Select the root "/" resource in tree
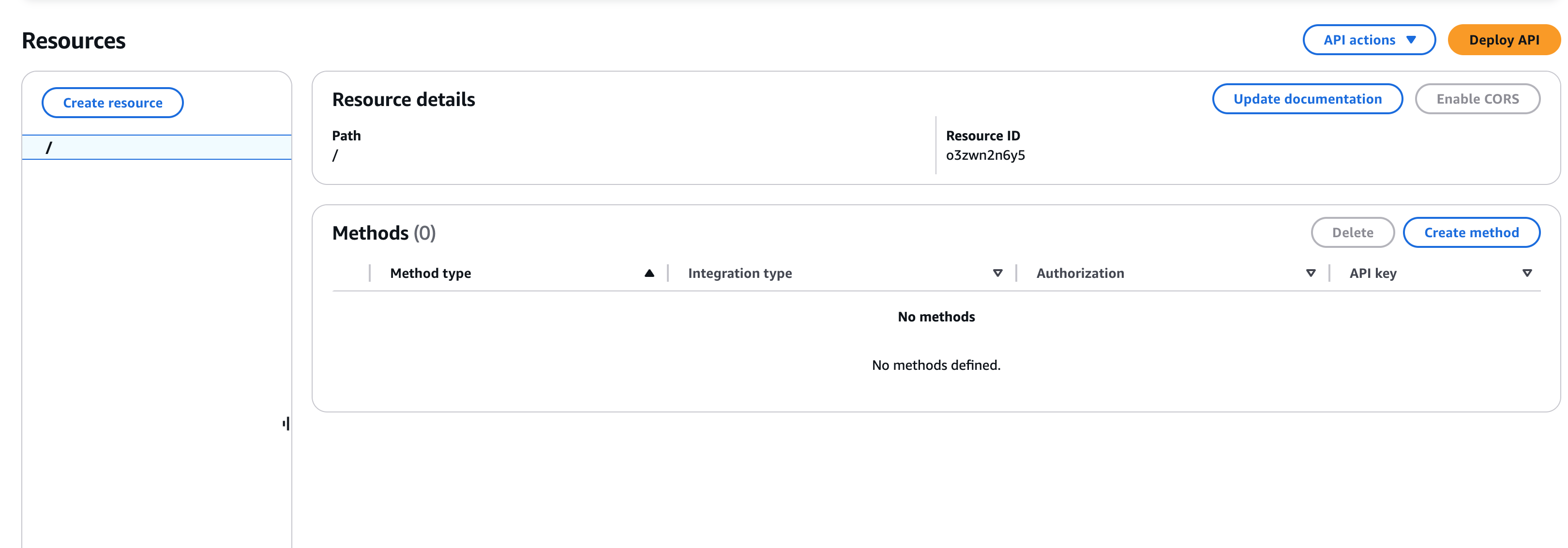This screenshot has height=548, width=1568. [x=49, y=147]
